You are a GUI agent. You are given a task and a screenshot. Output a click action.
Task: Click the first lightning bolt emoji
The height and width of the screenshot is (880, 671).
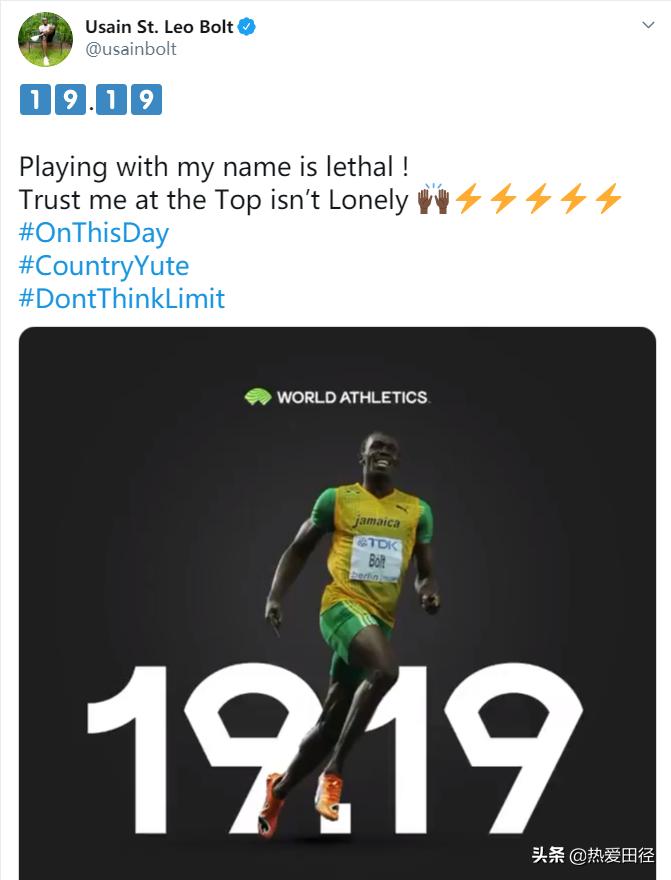[x=468, y=200]
